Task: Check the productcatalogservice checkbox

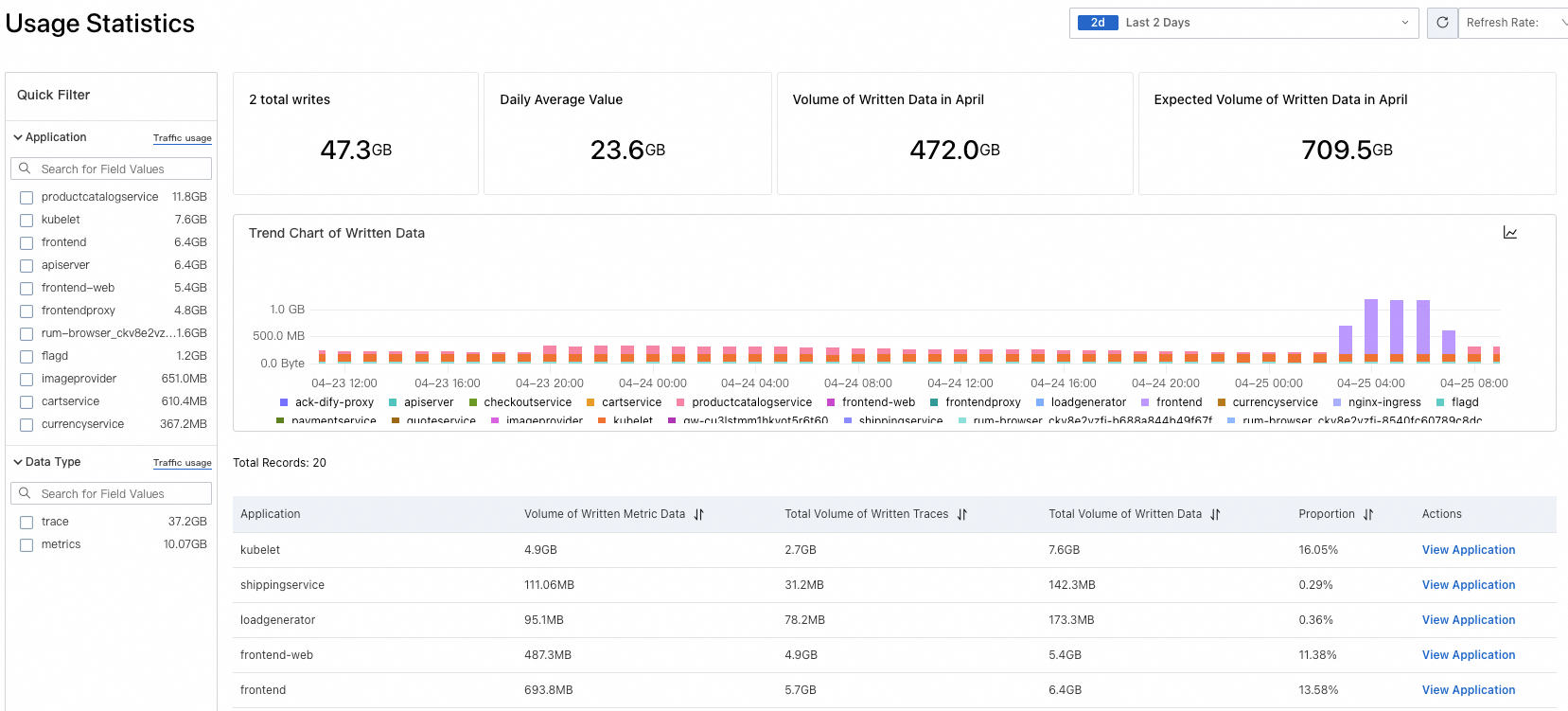Action: point(26,198)
